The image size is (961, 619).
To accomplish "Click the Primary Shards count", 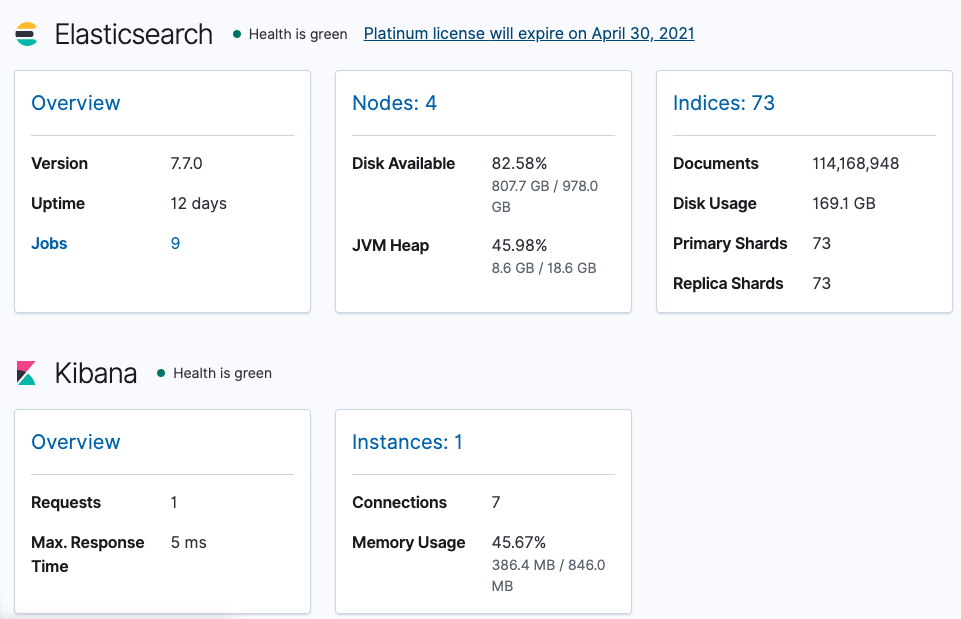I will tap(821, 243).
